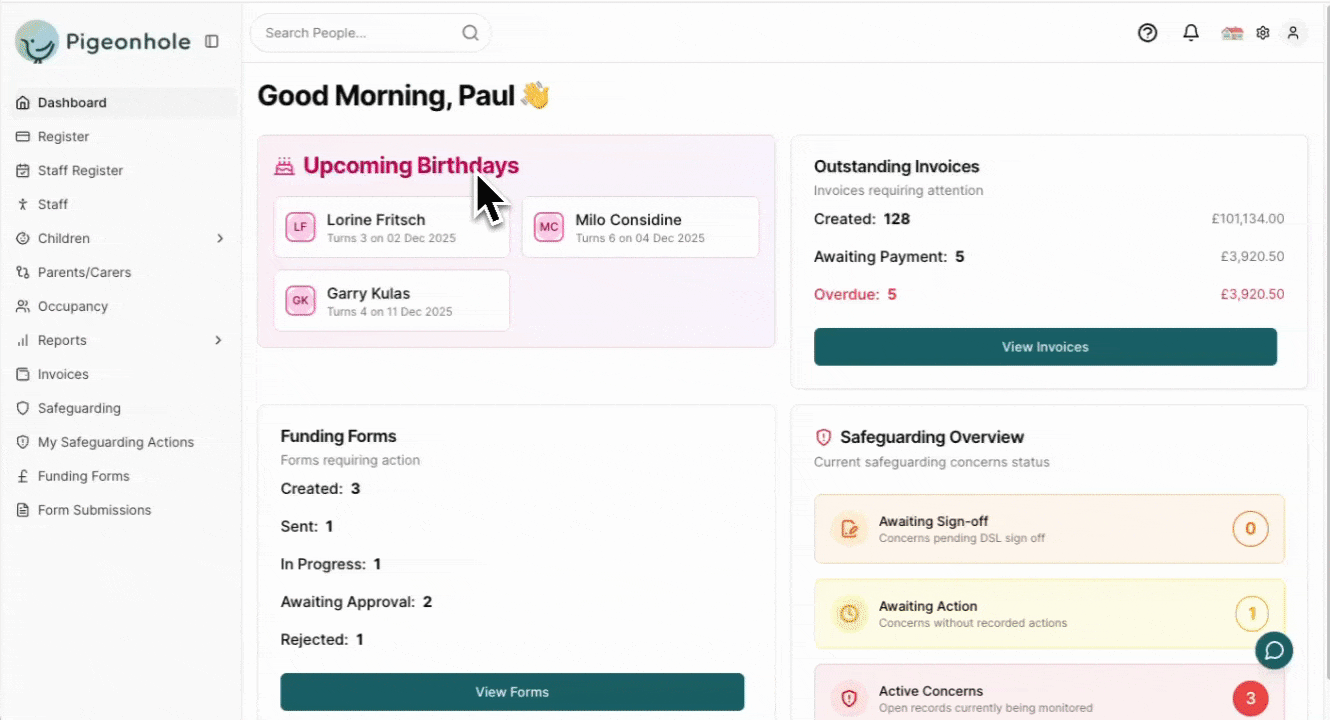Viewport: 1330px width, 720px height.
Task: Open the user profile icon
Action: pyautogui.click(x=1293, y=33)
